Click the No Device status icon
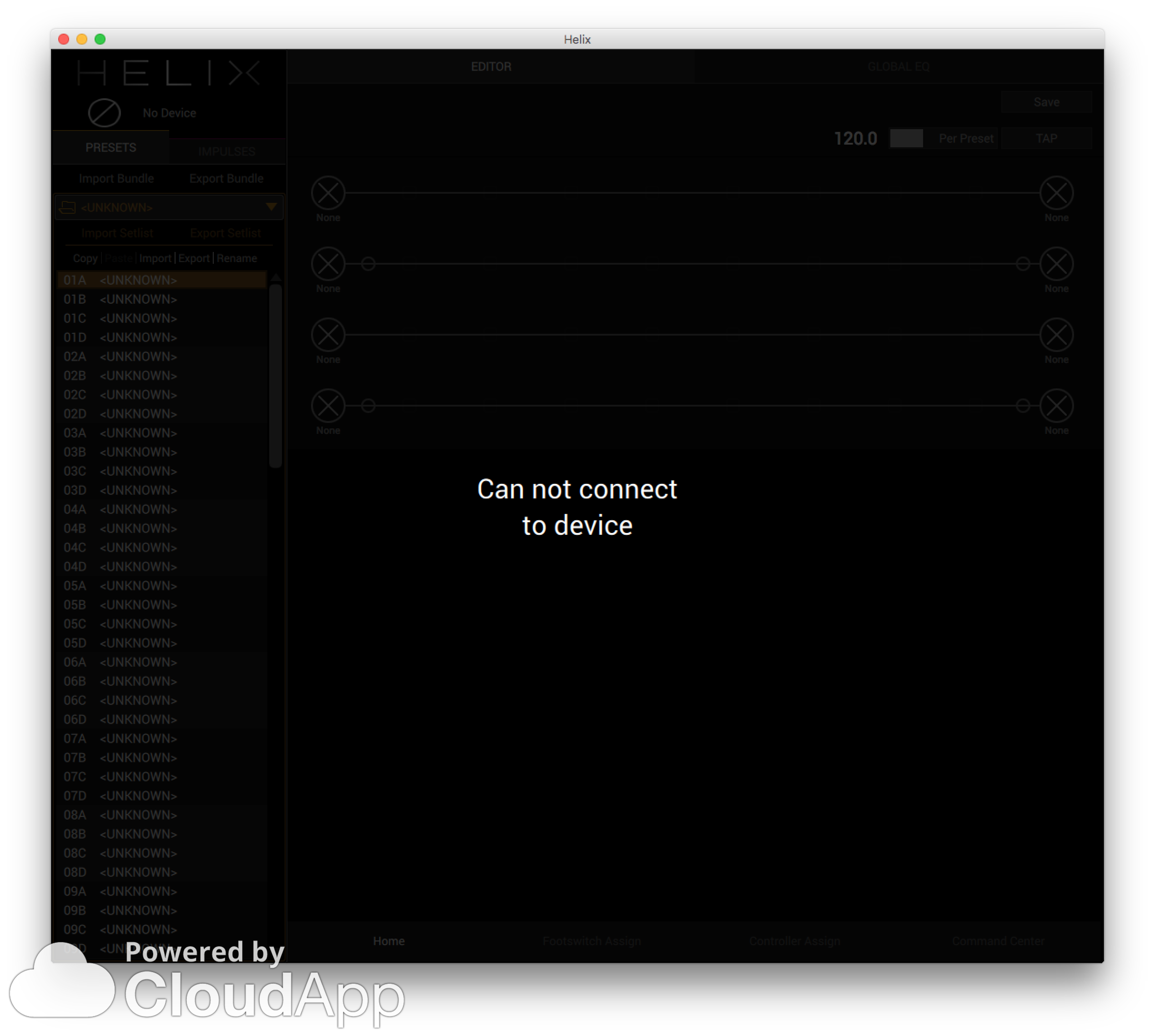 (x=104, y=113)
